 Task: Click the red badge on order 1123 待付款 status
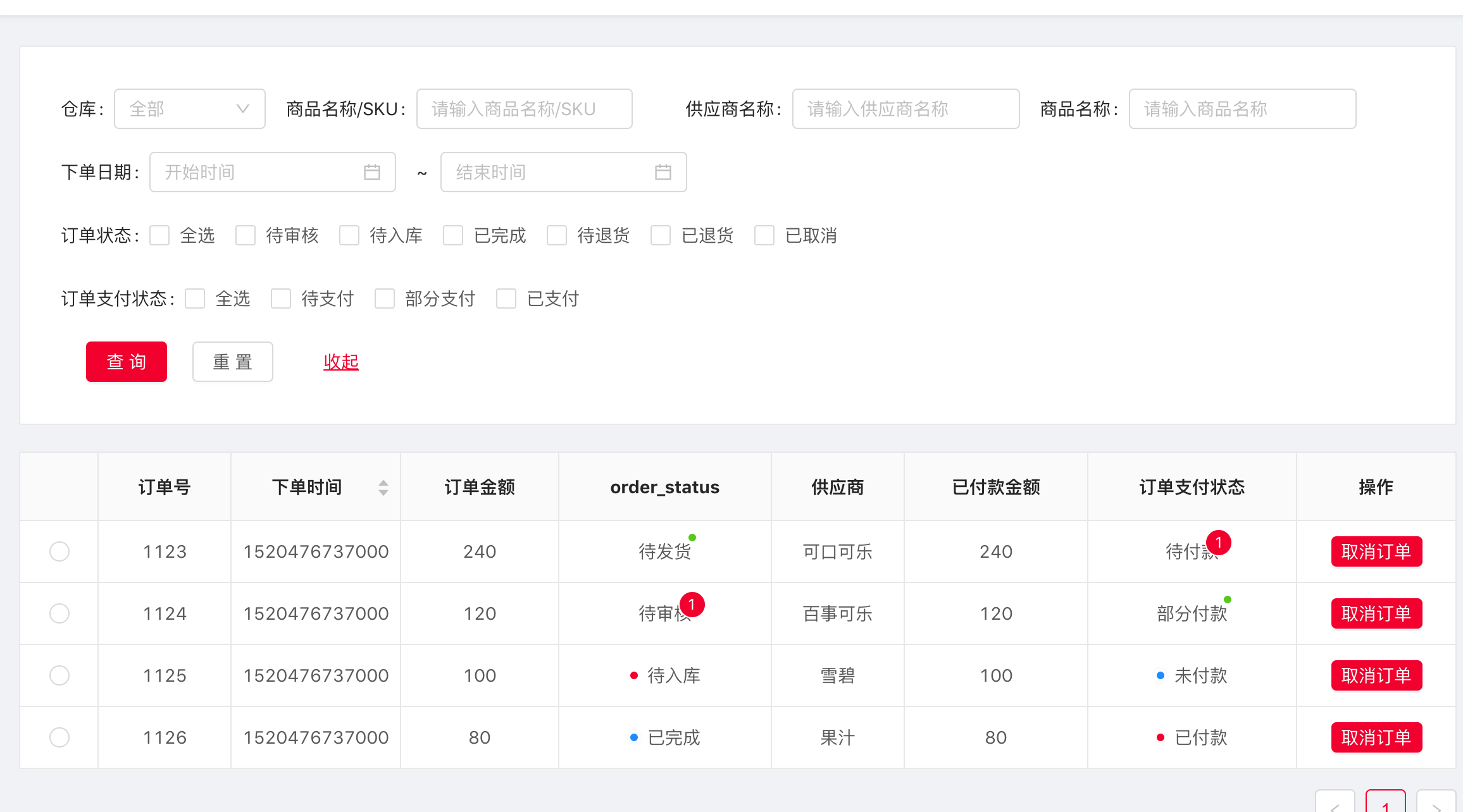[1218, 542]
